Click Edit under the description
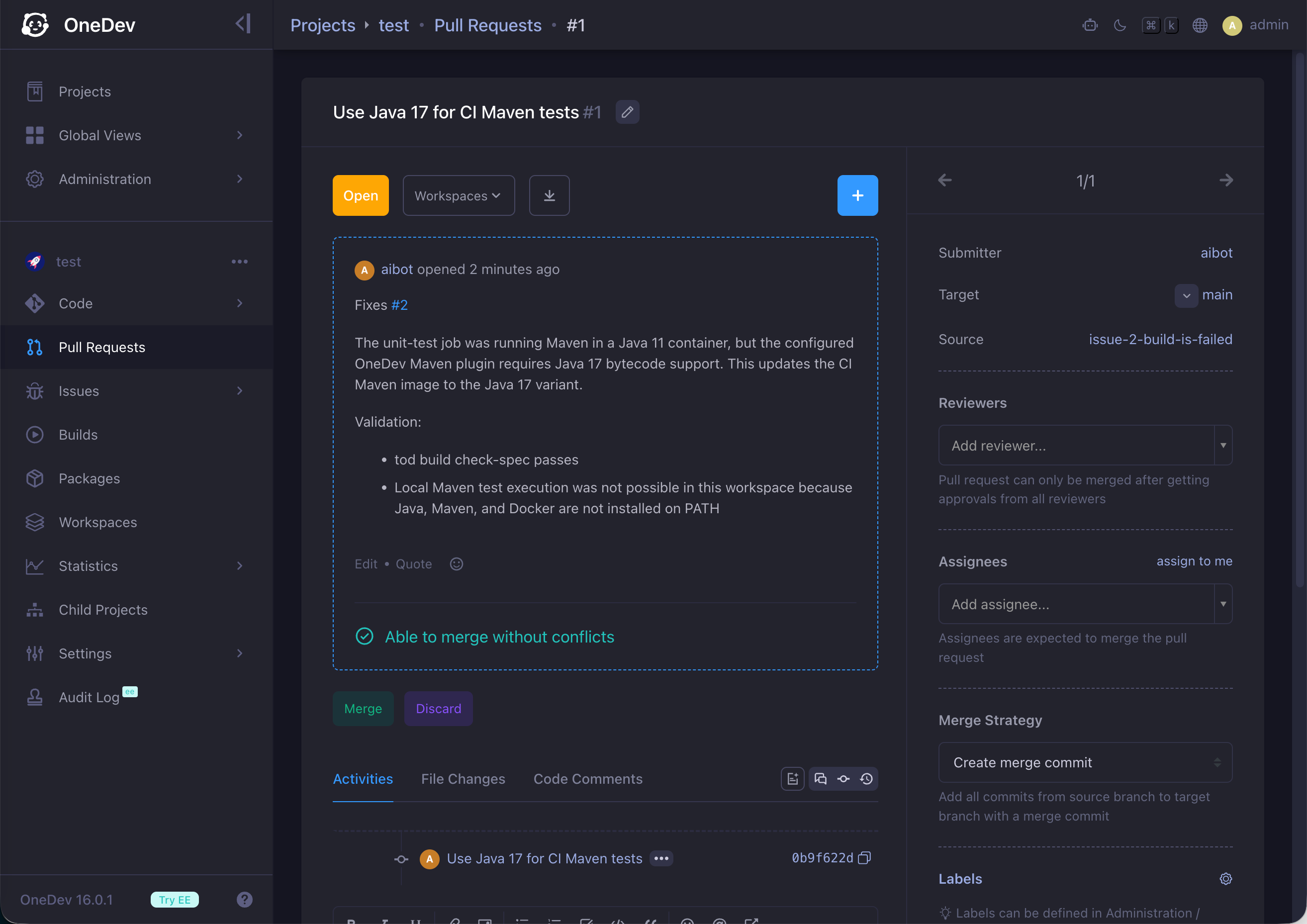This screenshot has height=924, width=1307. click(x=366, y=563)
